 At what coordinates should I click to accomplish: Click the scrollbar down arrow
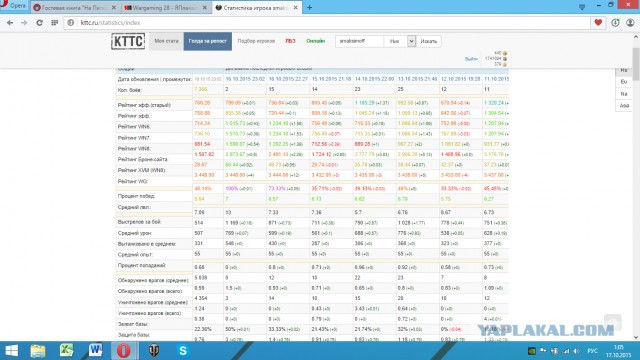pos(636,337)
